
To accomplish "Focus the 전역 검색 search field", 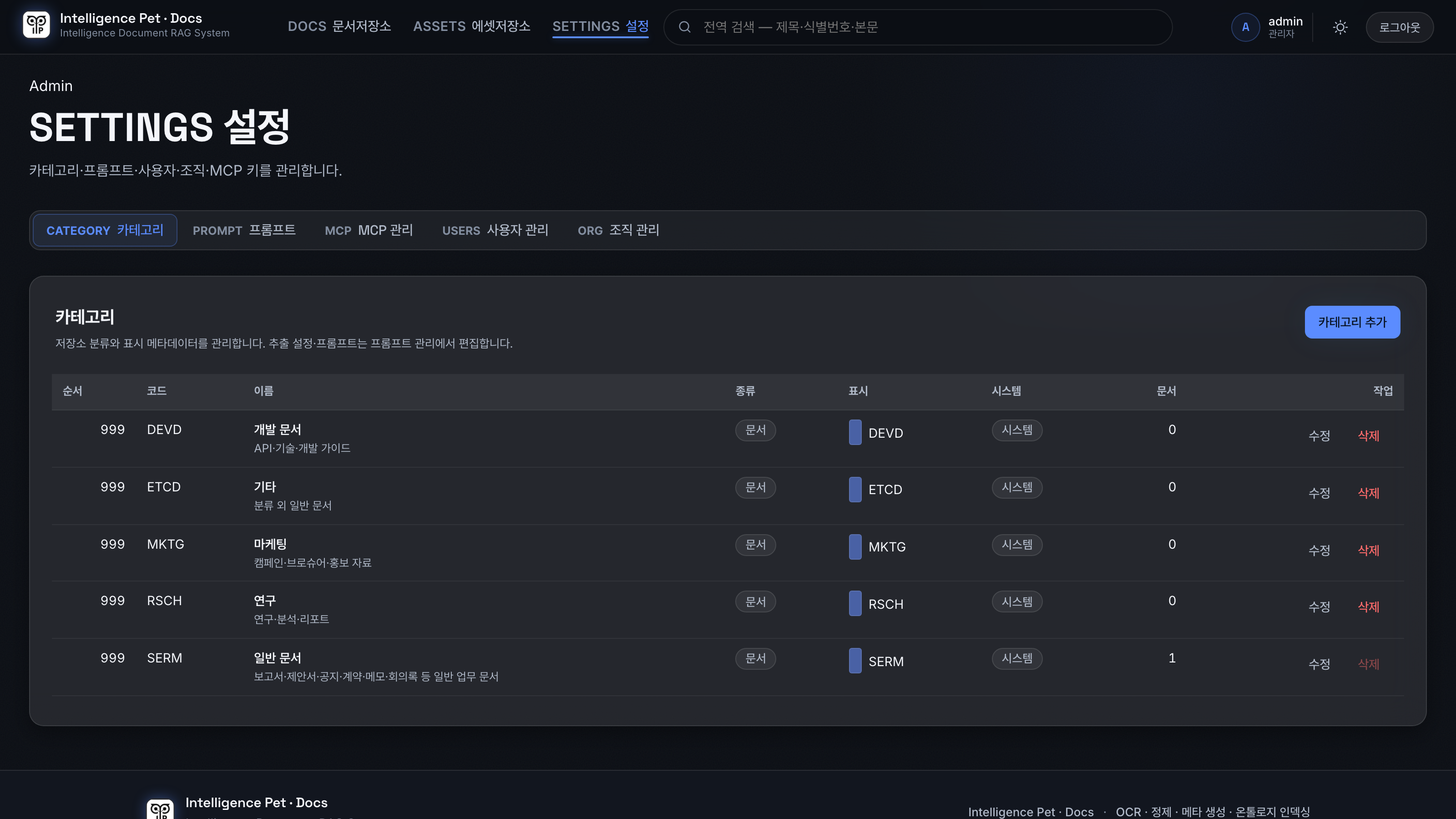I will [918, 27].
